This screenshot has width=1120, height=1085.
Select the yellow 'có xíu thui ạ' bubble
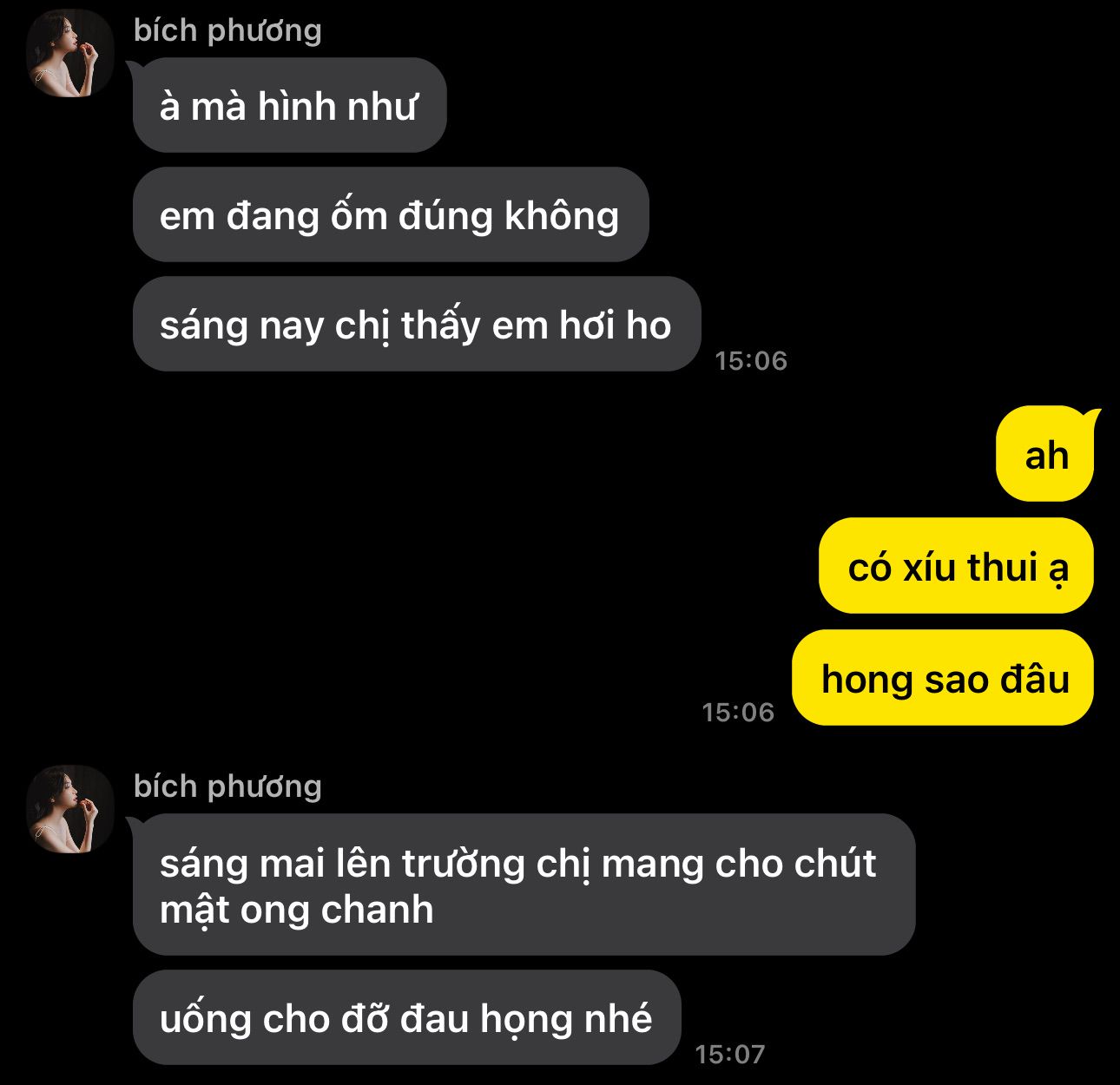point(957,566)
